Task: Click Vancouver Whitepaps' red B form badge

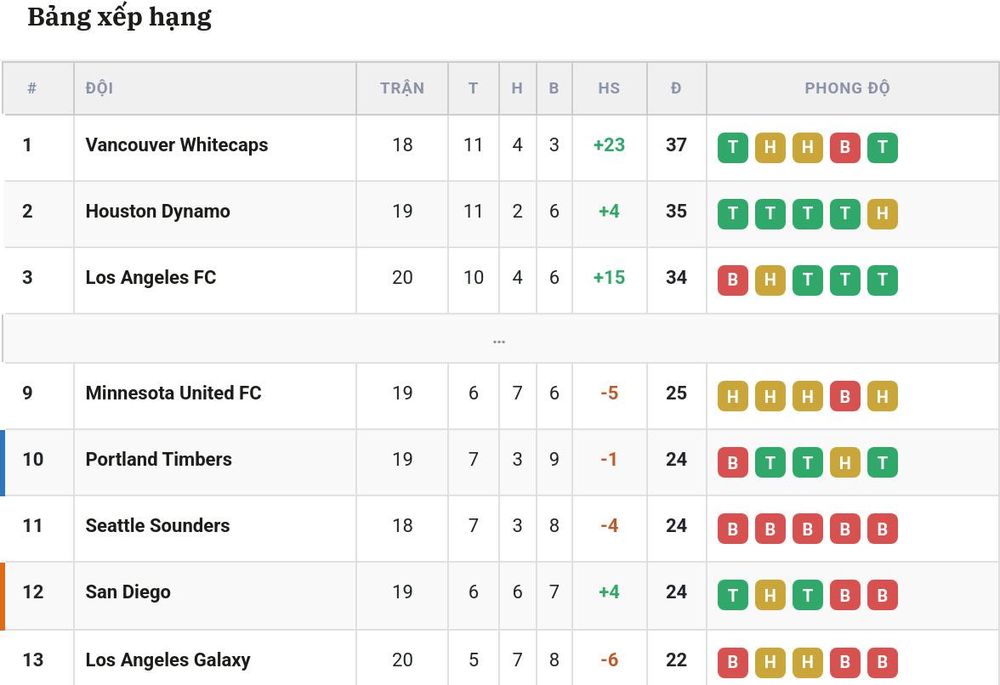Action: 845,147
